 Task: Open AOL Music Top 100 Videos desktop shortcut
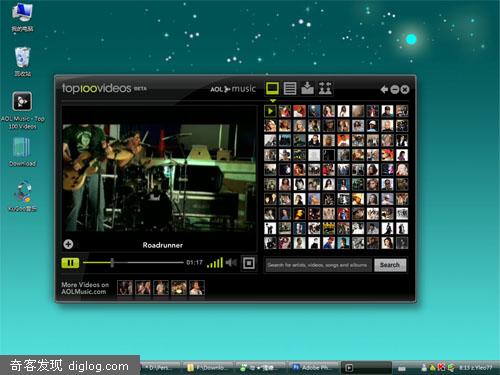22,110
